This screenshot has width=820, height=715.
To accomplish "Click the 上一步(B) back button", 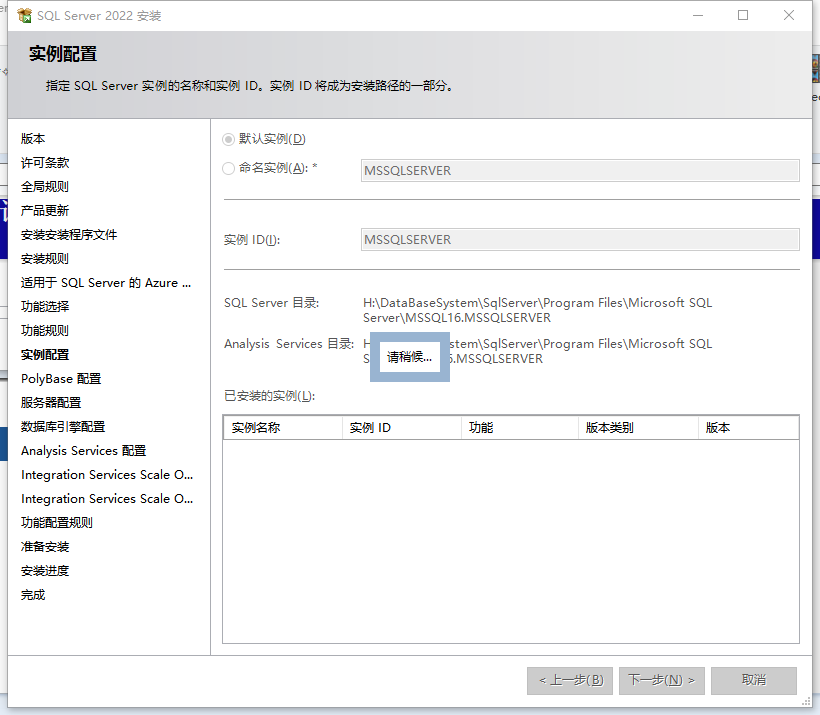I will click(x=570, y=680).
